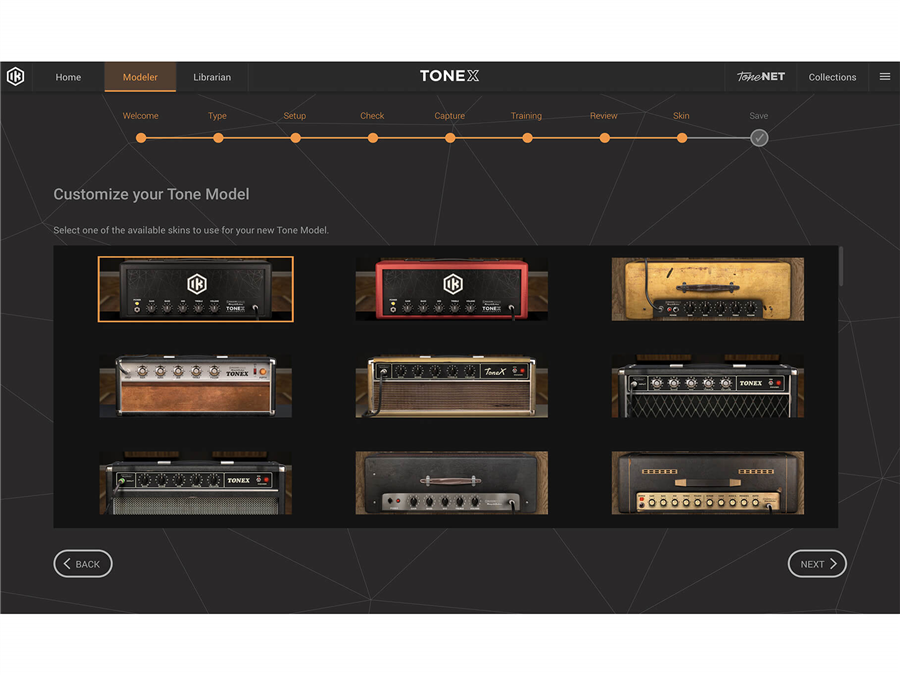Screen dimensions: 900x675
Task: Open Collections in the top bar
Action: pyautogui.click(x=832, y=77)
